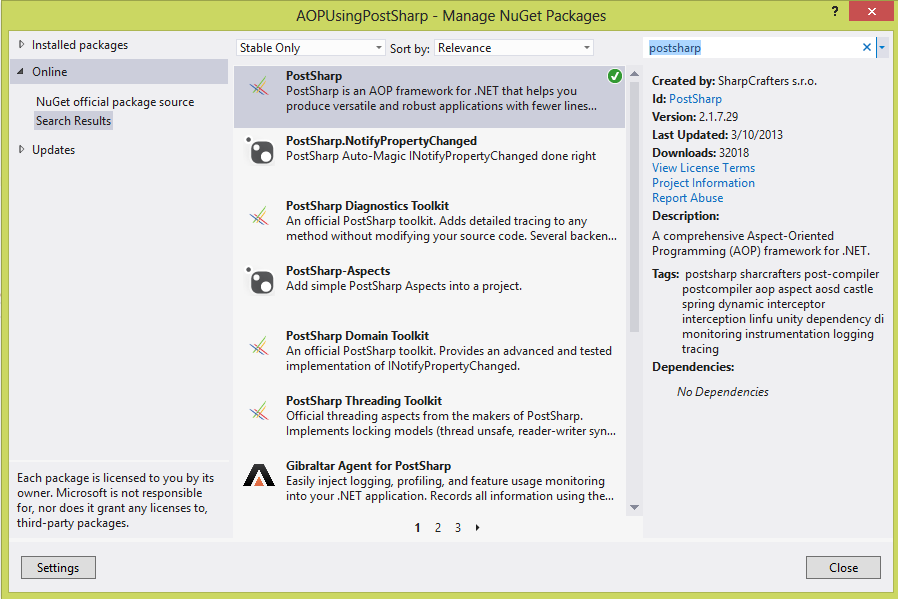Open View License Terms link
Image resolution: width=898 pixels, height=599 pixels.
(x=703, y=168)
